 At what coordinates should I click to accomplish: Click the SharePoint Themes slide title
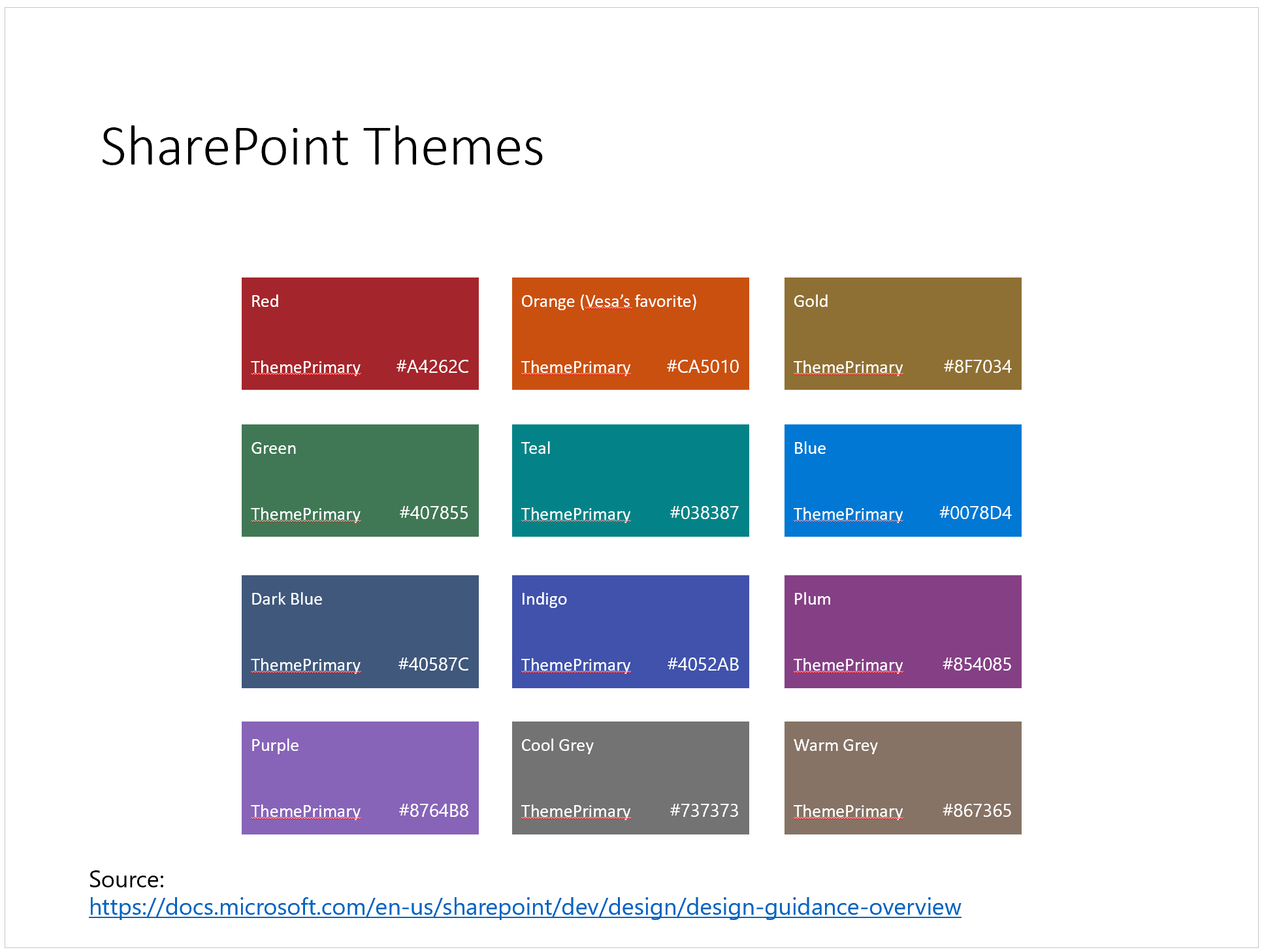tap(322, 147)
